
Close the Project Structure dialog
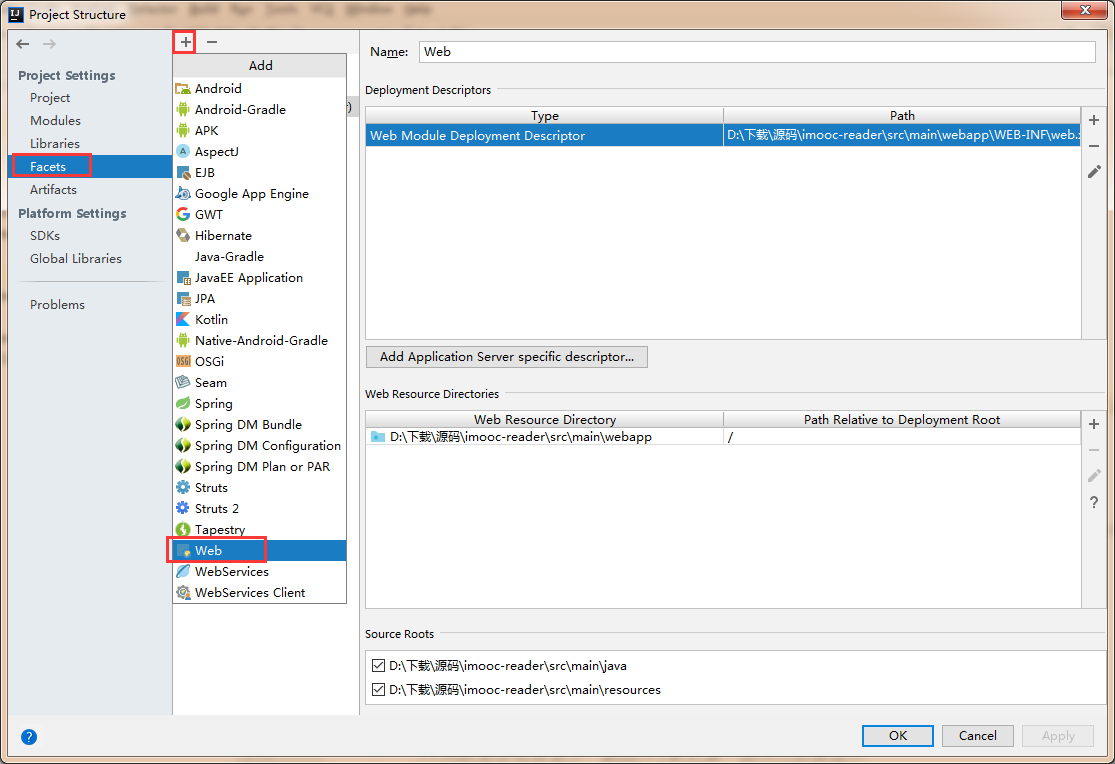[1084, 10]
